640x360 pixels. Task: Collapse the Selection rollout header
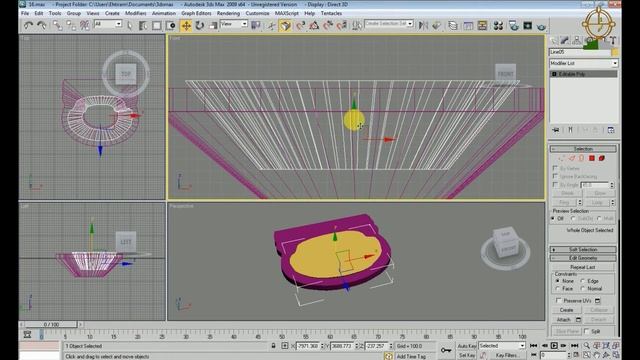click(x=583, y=149)
